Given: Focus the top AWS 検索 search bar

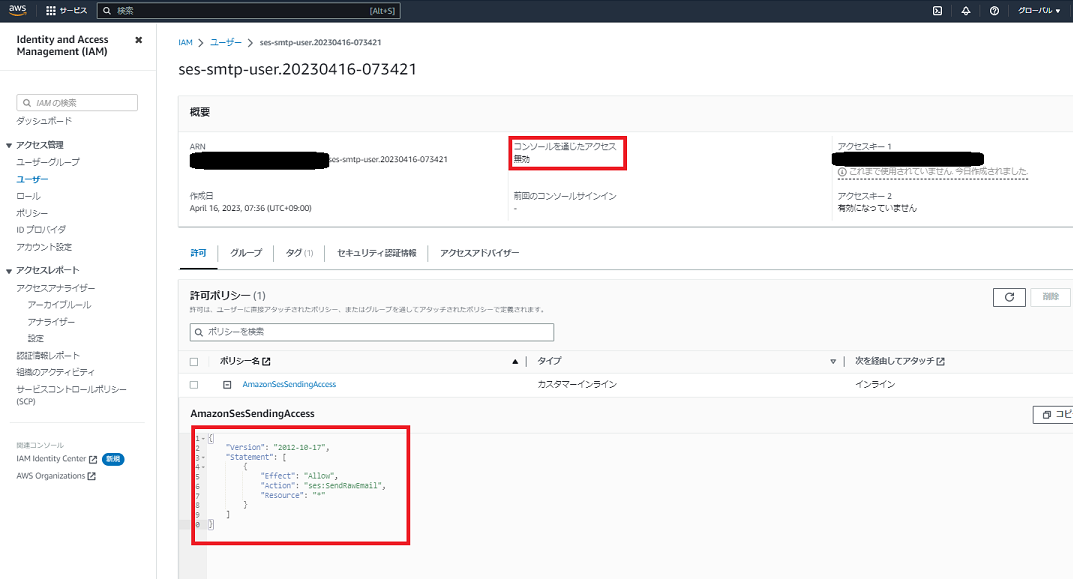Looking at the screenshot, I should (249, 11).
